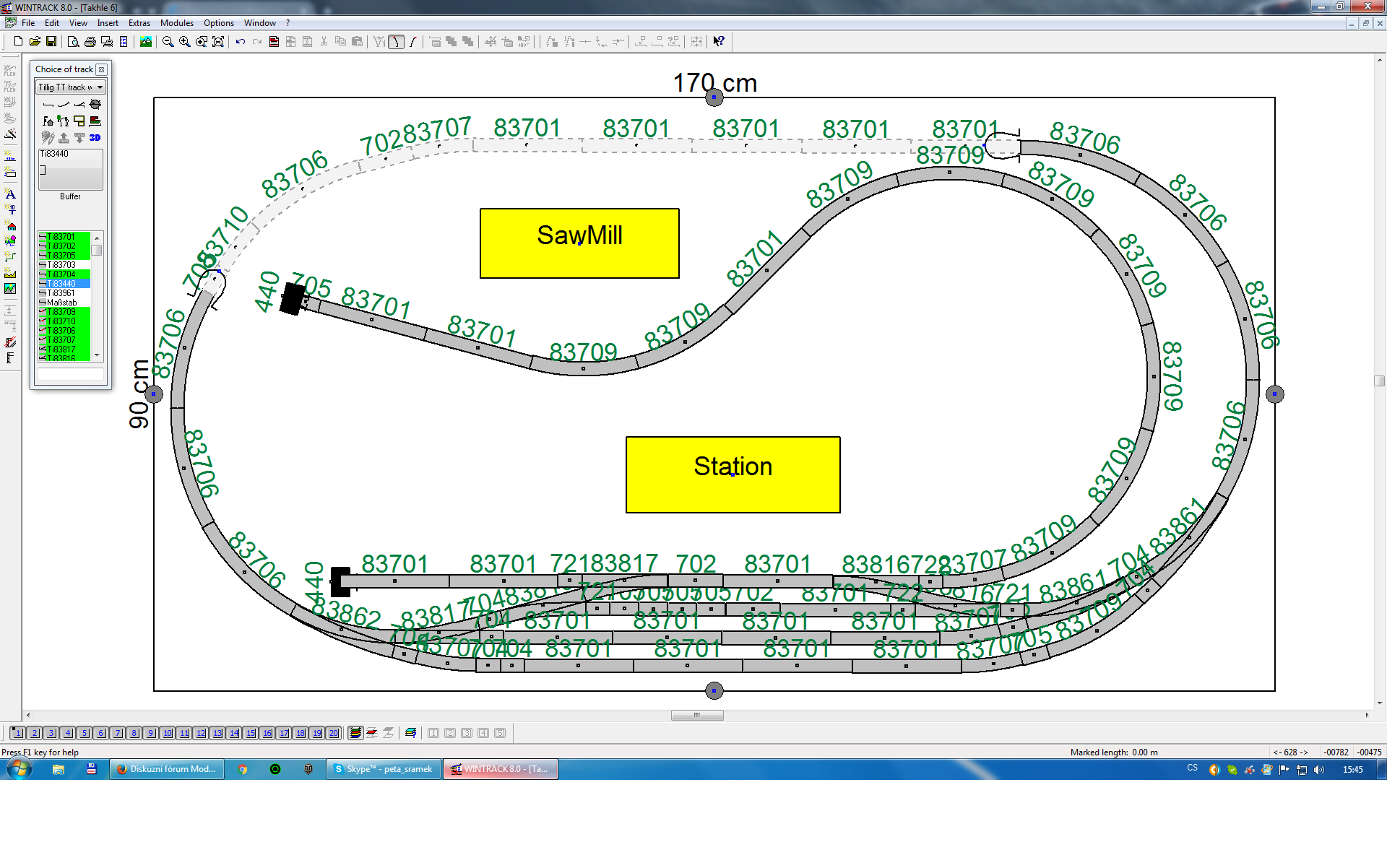Click the context help arrow icon
The width and height of the screenshot is (1387, 868).
(718, 42)
